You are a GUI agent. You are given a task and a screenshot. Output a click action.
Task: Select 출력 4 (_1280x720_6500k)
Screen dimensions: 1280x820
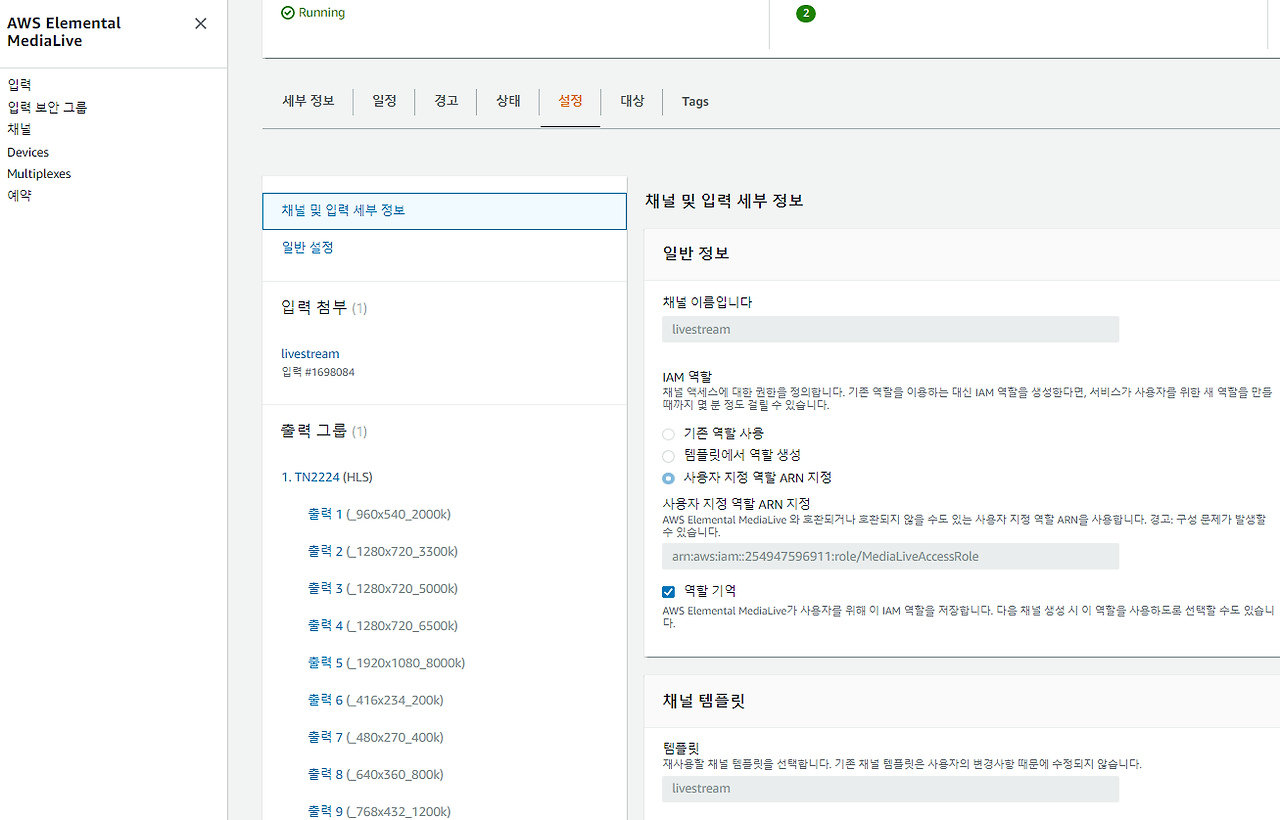pyautogui.click(x=383, y=625)
